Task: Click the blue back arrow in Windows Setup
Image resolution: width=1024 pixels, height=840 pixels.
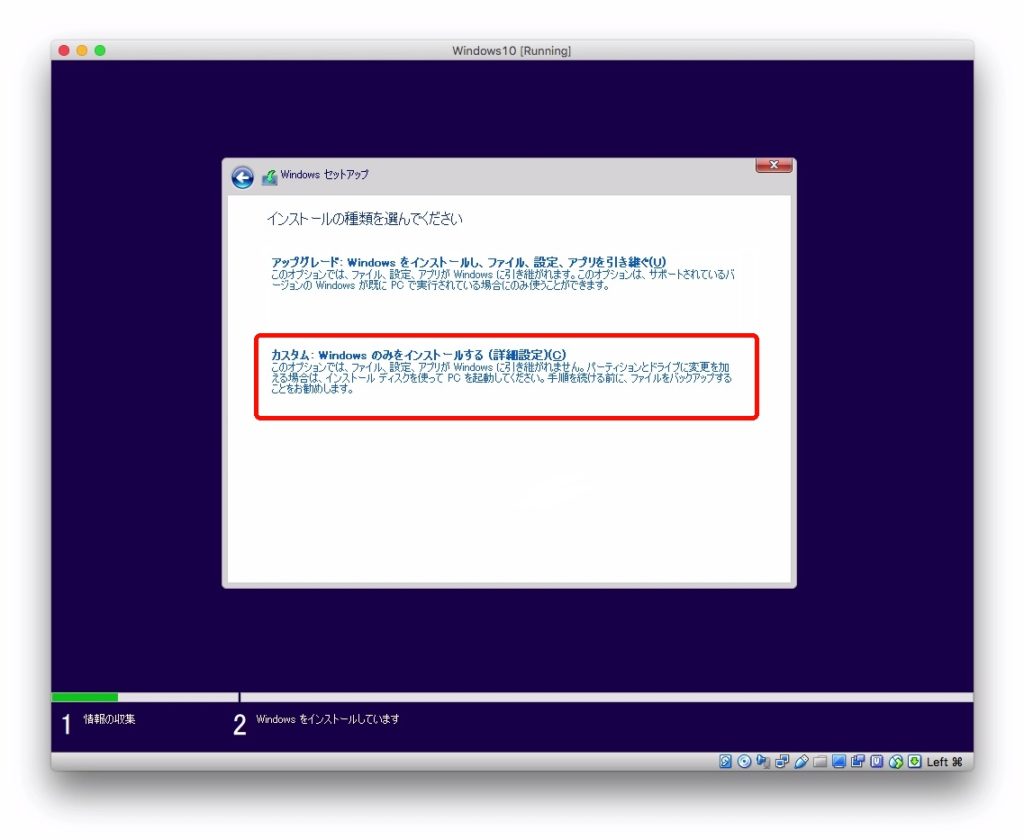Action: click(242, 177)
